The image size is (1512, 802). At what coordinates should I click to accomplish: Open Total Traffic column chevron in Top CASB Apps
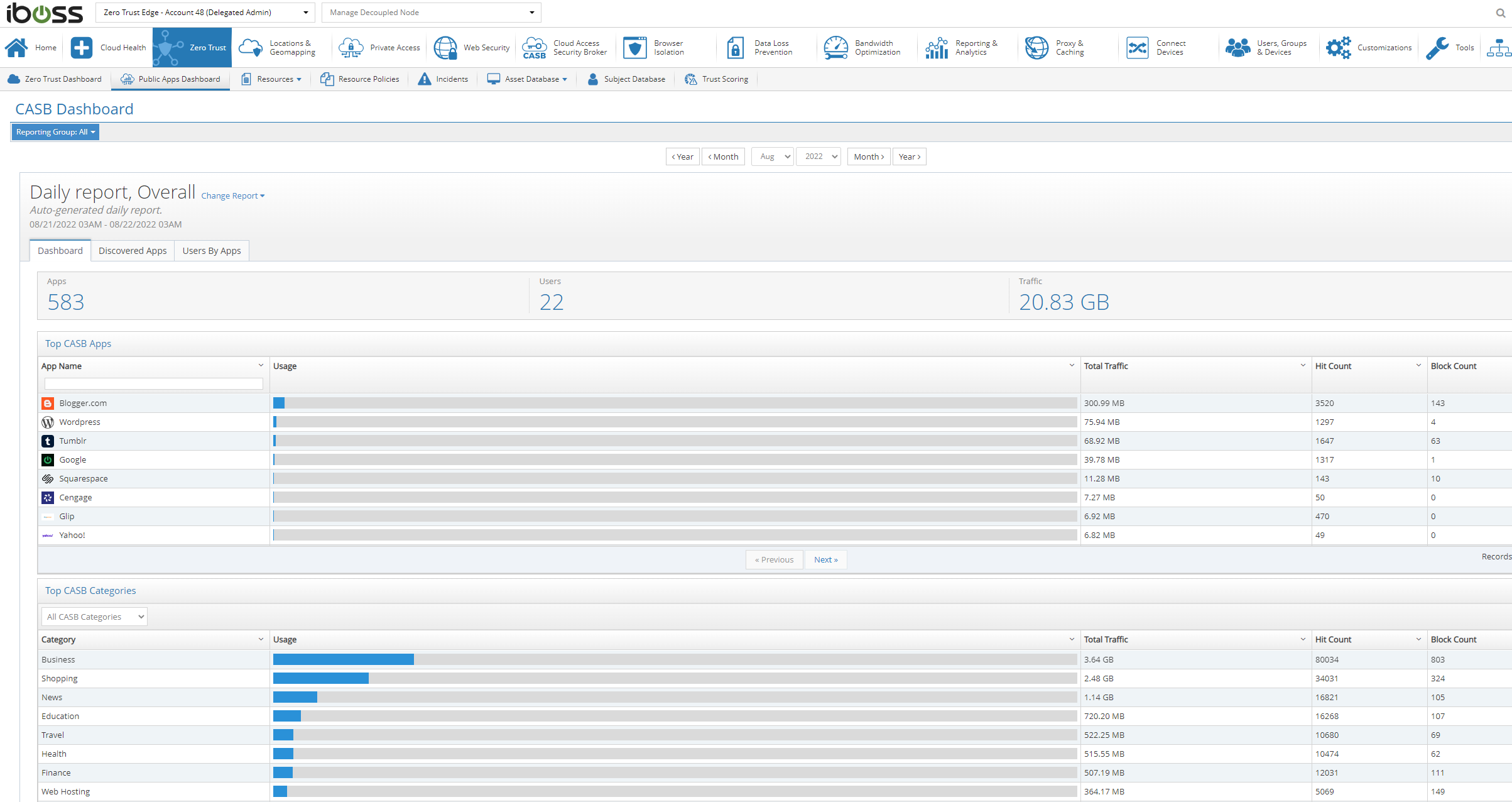(1302, 365)
